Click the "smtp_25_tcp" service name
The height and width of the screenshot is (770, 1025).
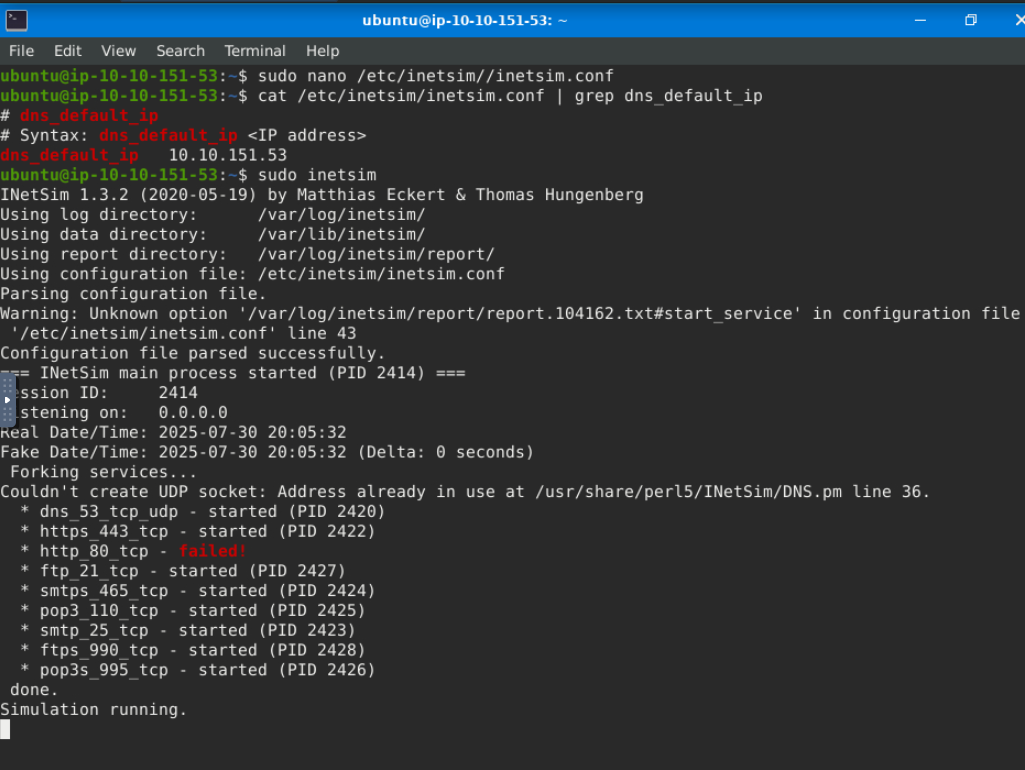[94, 631]
